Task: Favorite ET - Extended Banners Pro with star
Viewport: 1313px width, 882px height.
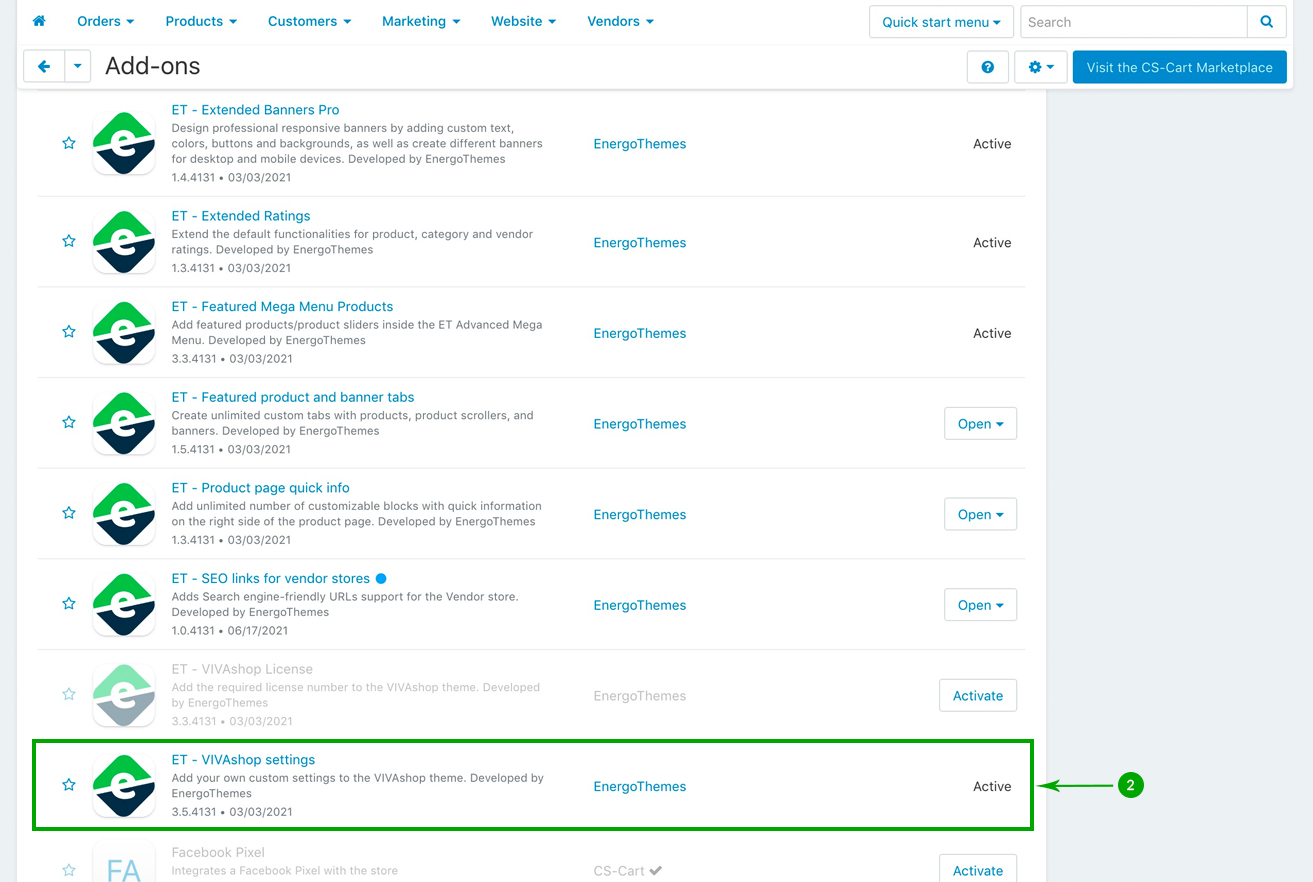Action: point(69,144)
